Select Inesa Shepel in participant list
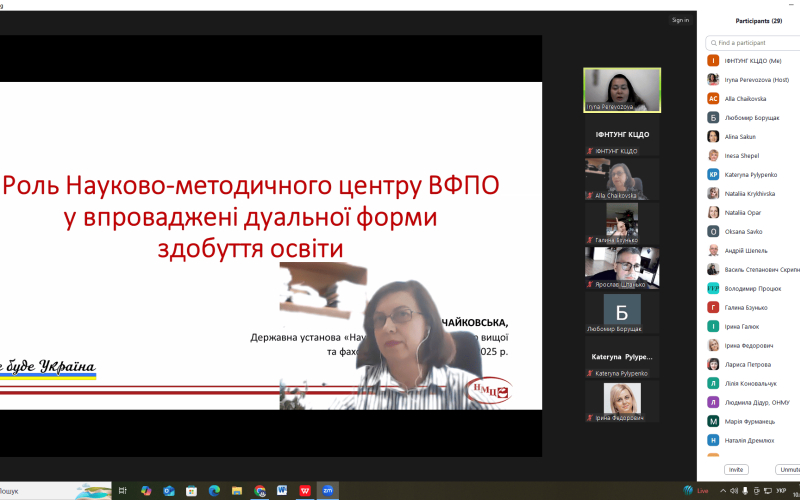 click(753, 156)
